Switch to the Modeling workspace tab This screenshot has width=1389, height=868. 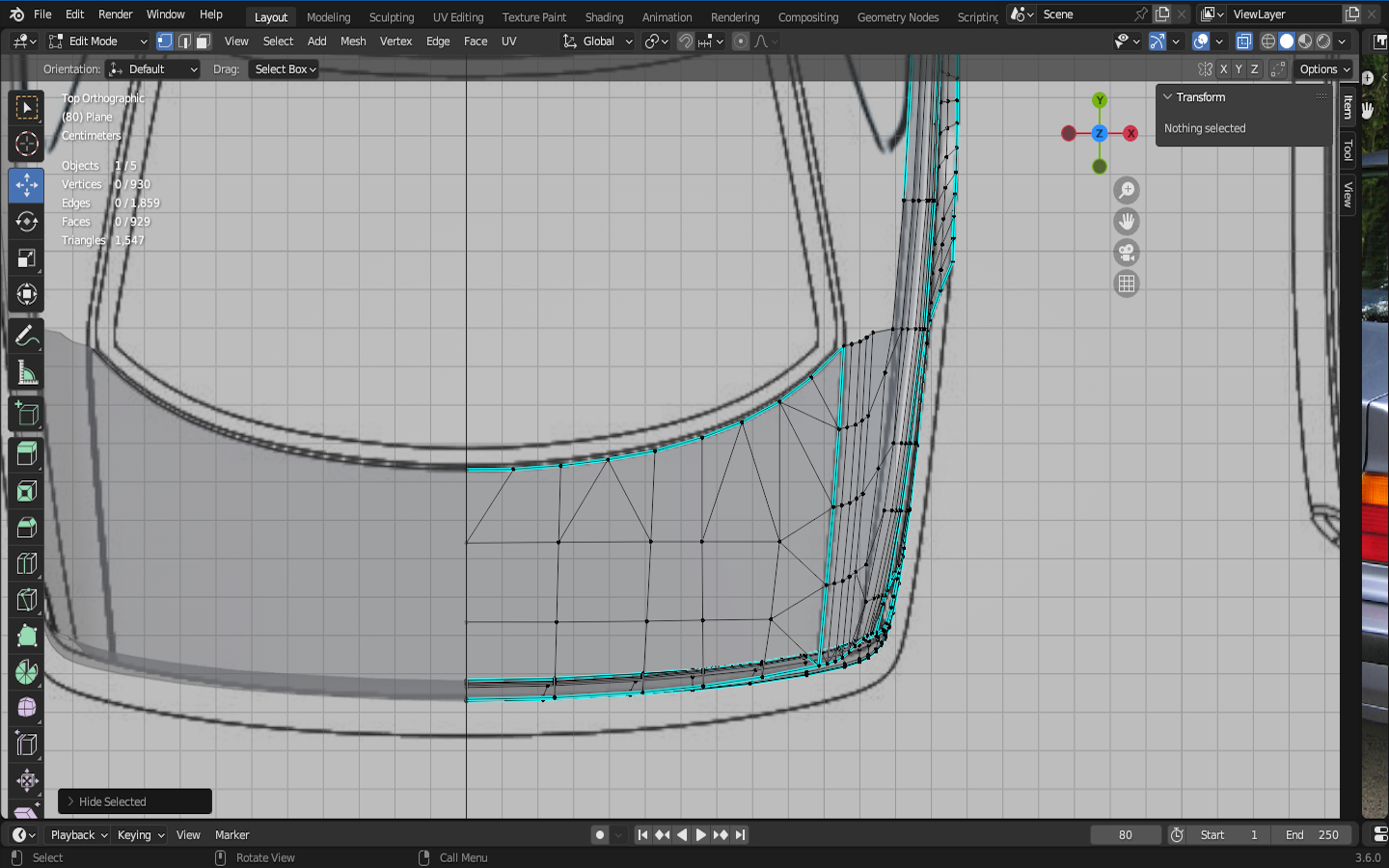(329, 17)
